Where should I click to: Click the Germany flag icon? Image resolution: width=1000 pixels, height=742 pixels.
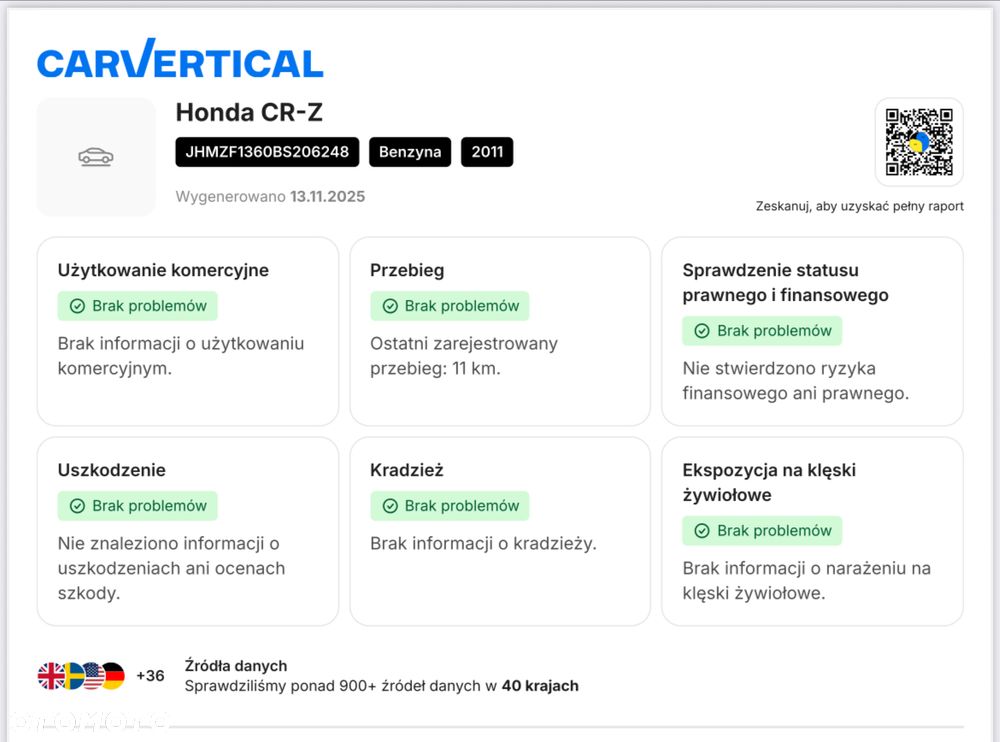[x=113, y=676]
